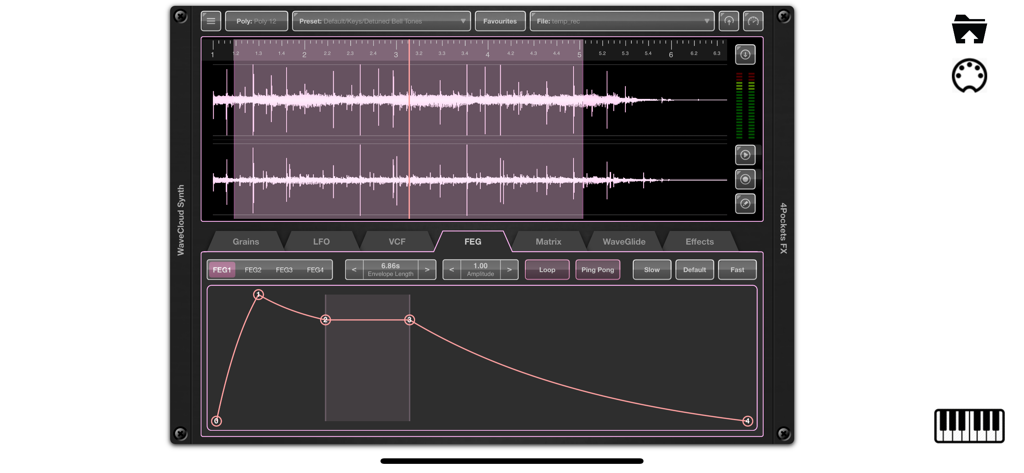Select the FEG tab

pos(473,241)
